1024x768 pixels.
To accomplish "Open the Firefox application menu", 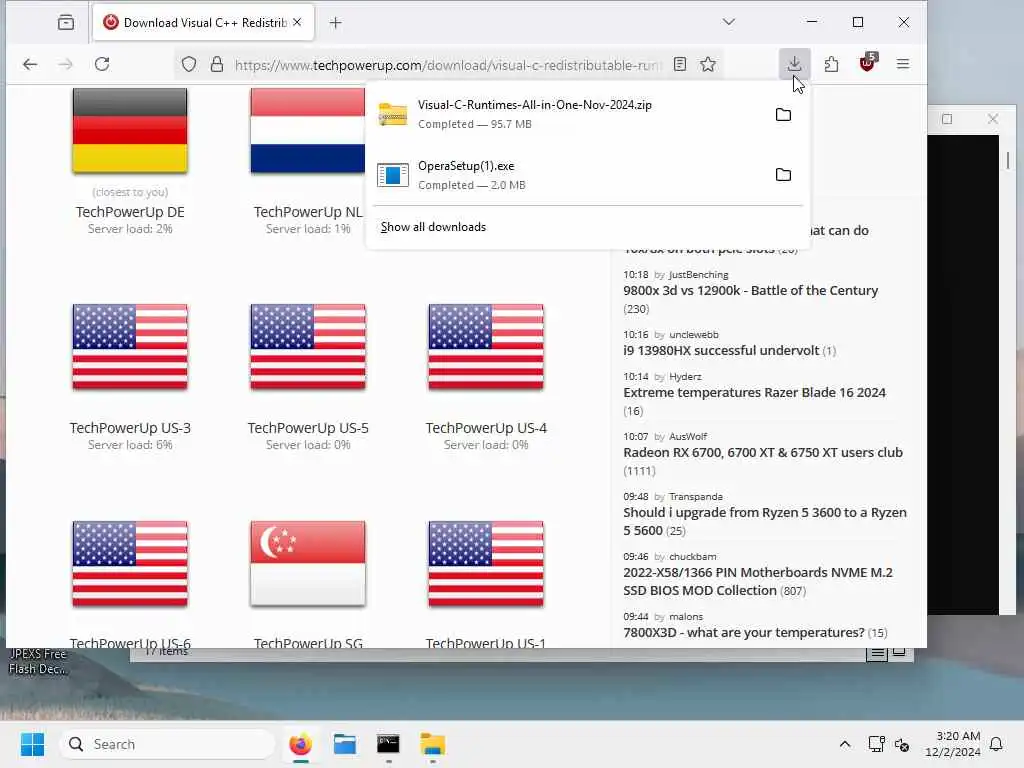I will tap(903, 63).
